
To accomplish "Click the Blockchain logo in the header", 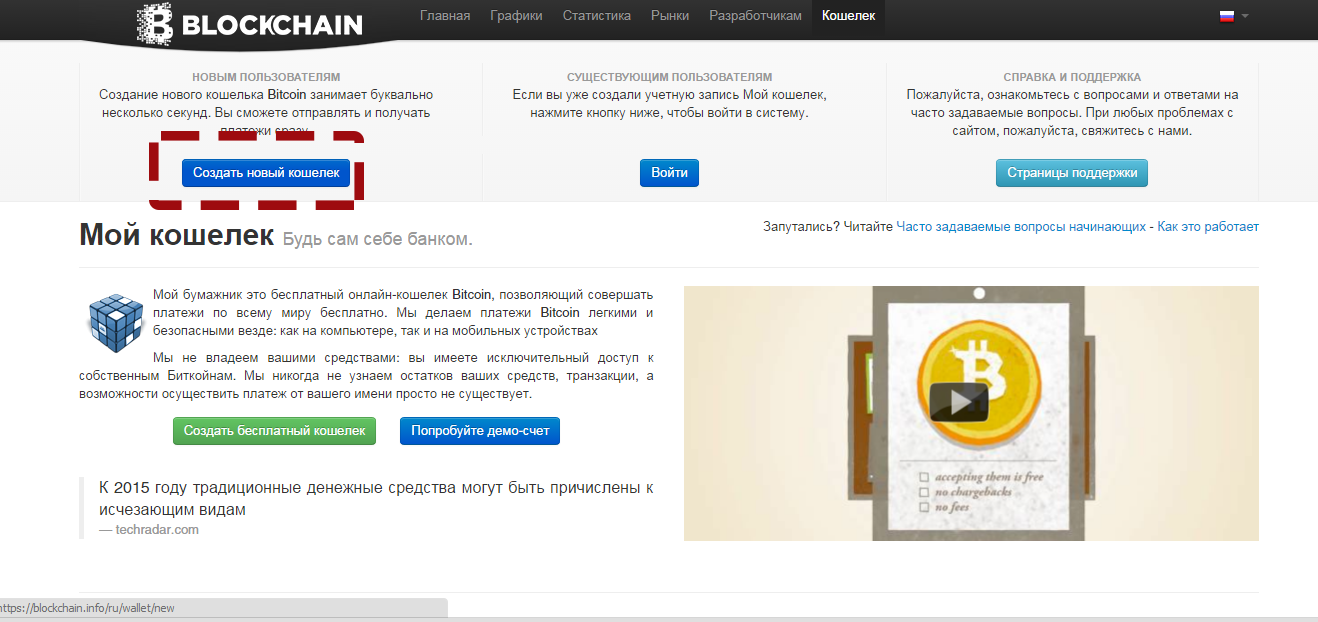I will click(250, 24).
